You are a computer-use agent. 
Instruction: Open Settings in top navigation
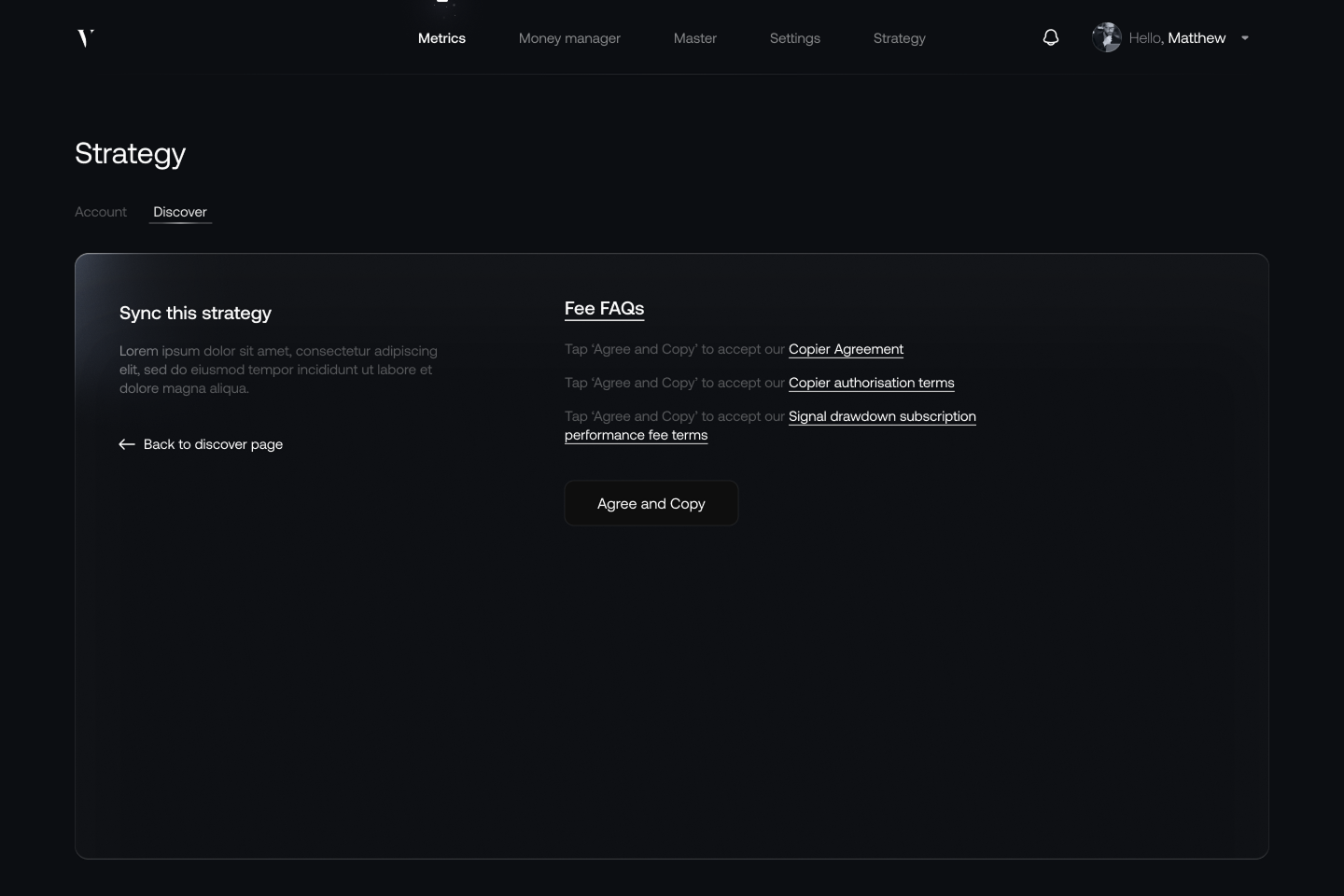[x=795, y=38]
